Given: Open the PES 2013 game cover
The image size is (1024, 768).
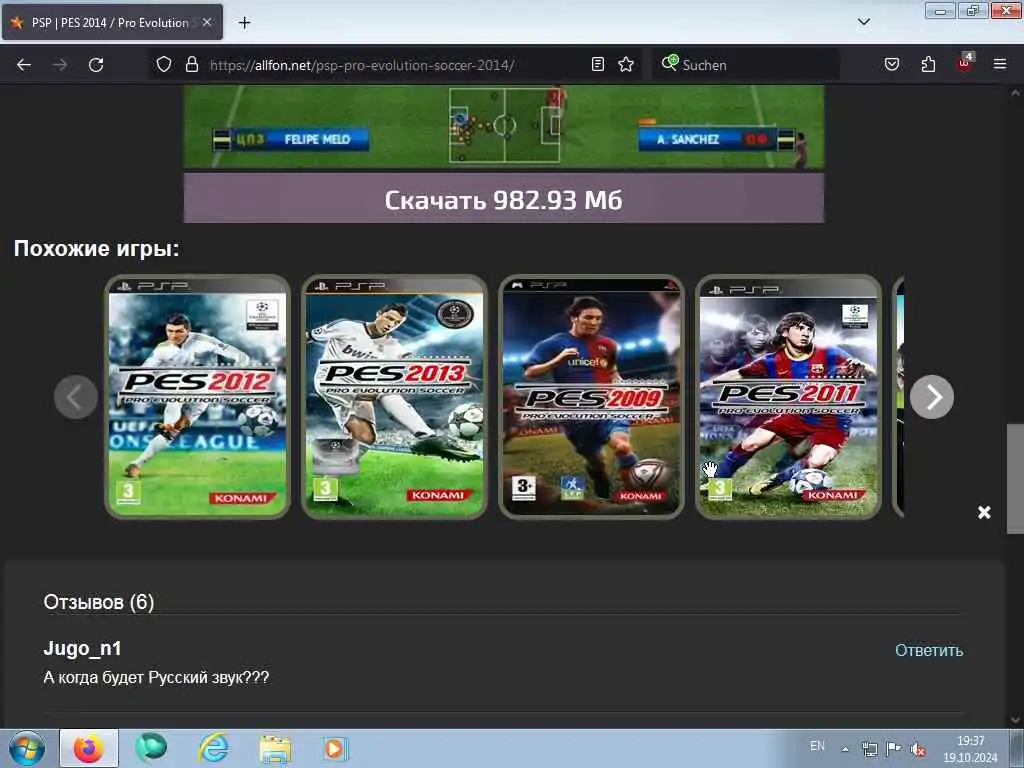Looking at the screenshot, I should 394,396.
